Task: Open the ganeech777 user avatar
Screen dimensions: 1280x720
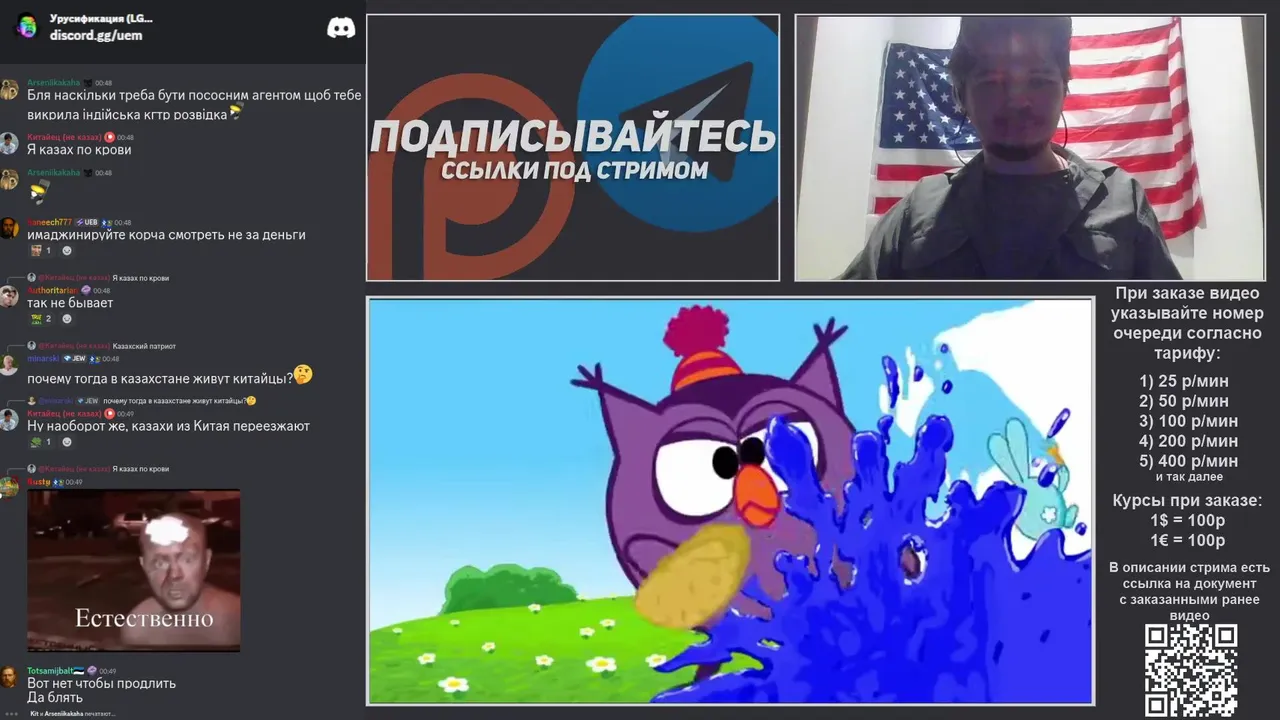Action: [x=9, y=228]
